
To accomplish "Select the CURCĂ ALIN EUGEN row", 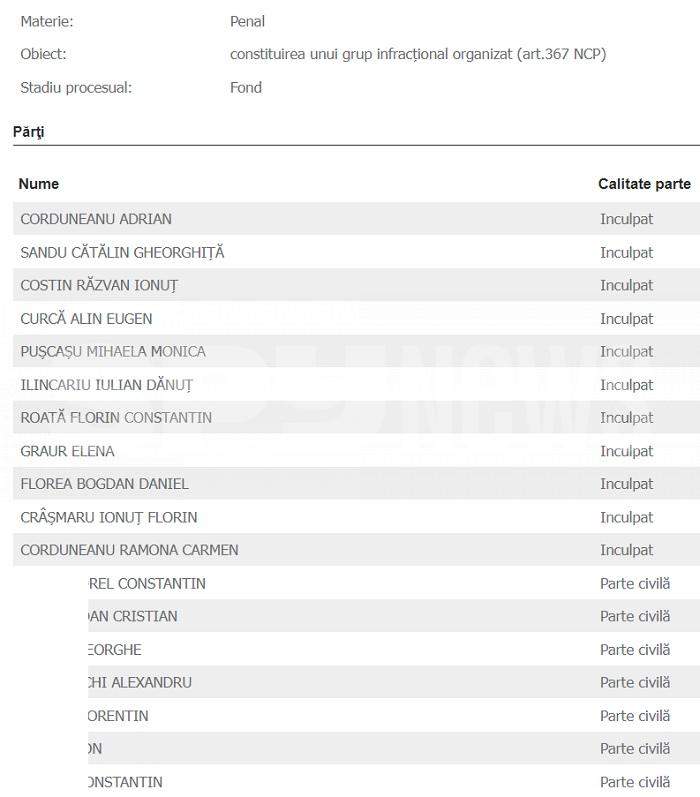I will [356, 318].
